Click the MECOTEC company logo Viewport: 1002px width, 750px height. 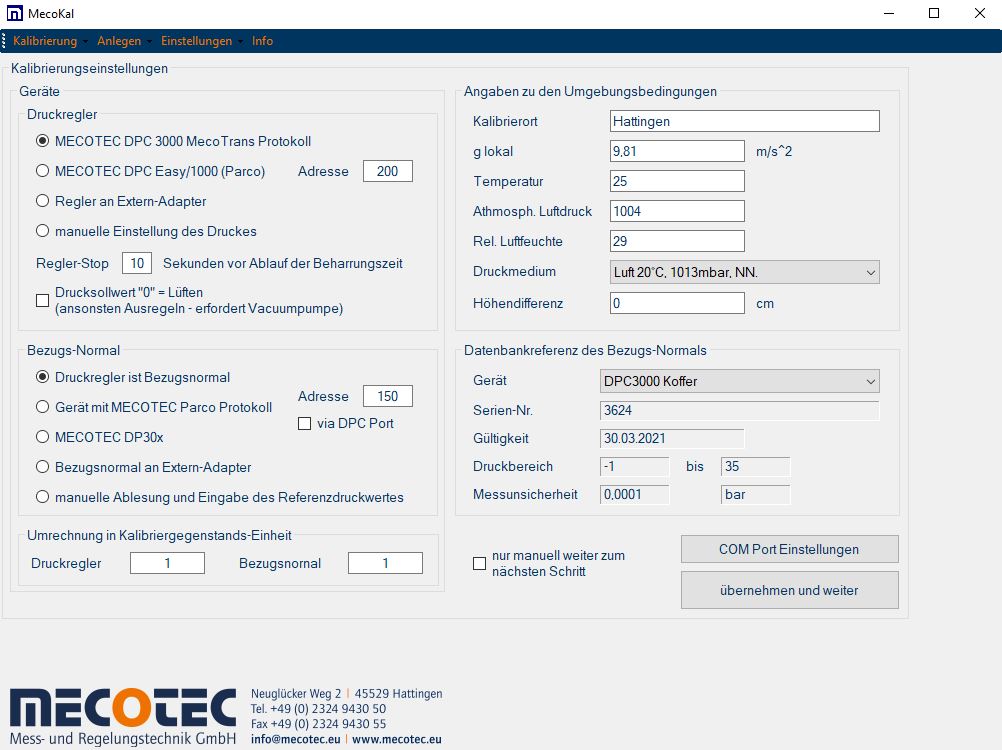pyautogui.click(x=123, y=716)
